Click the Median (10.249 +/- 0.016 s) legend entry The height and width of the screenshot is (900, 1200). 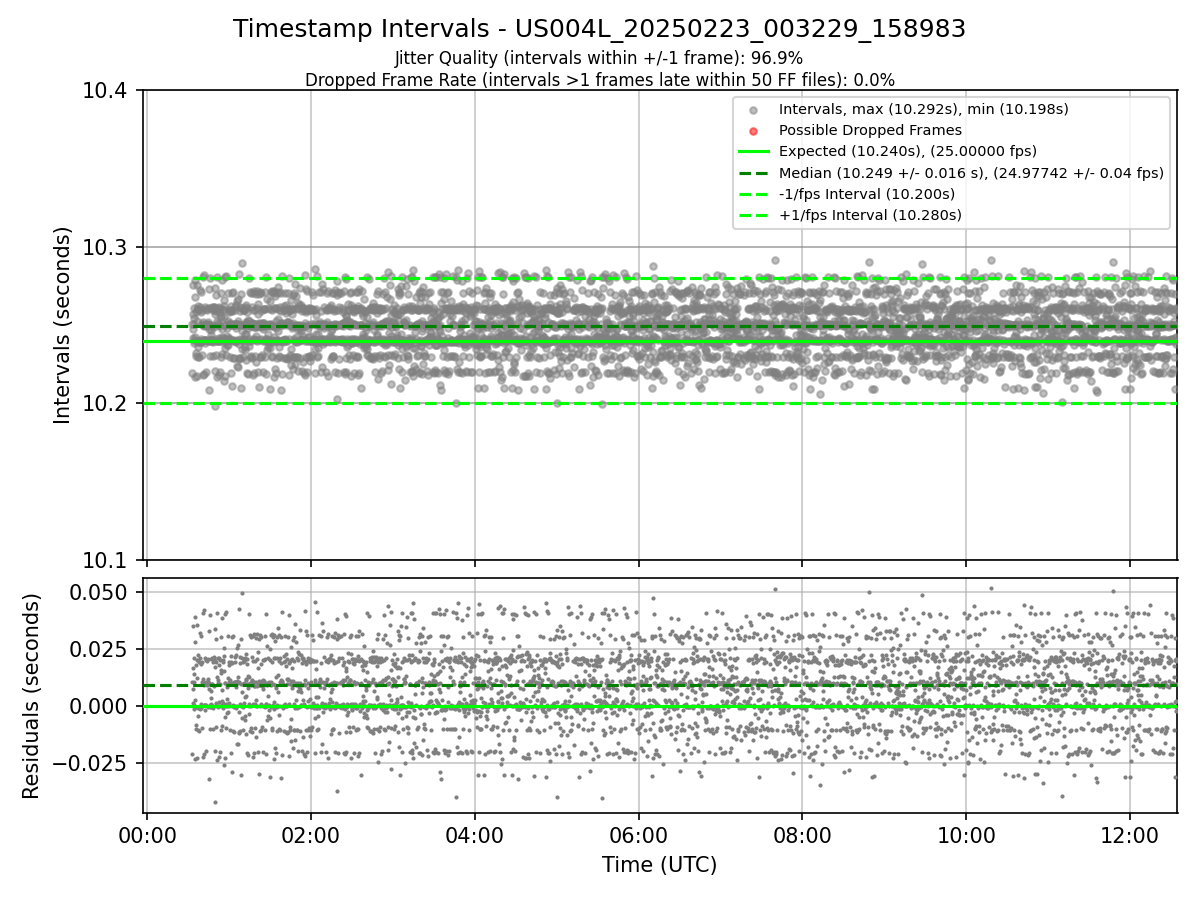pos(971,173)
